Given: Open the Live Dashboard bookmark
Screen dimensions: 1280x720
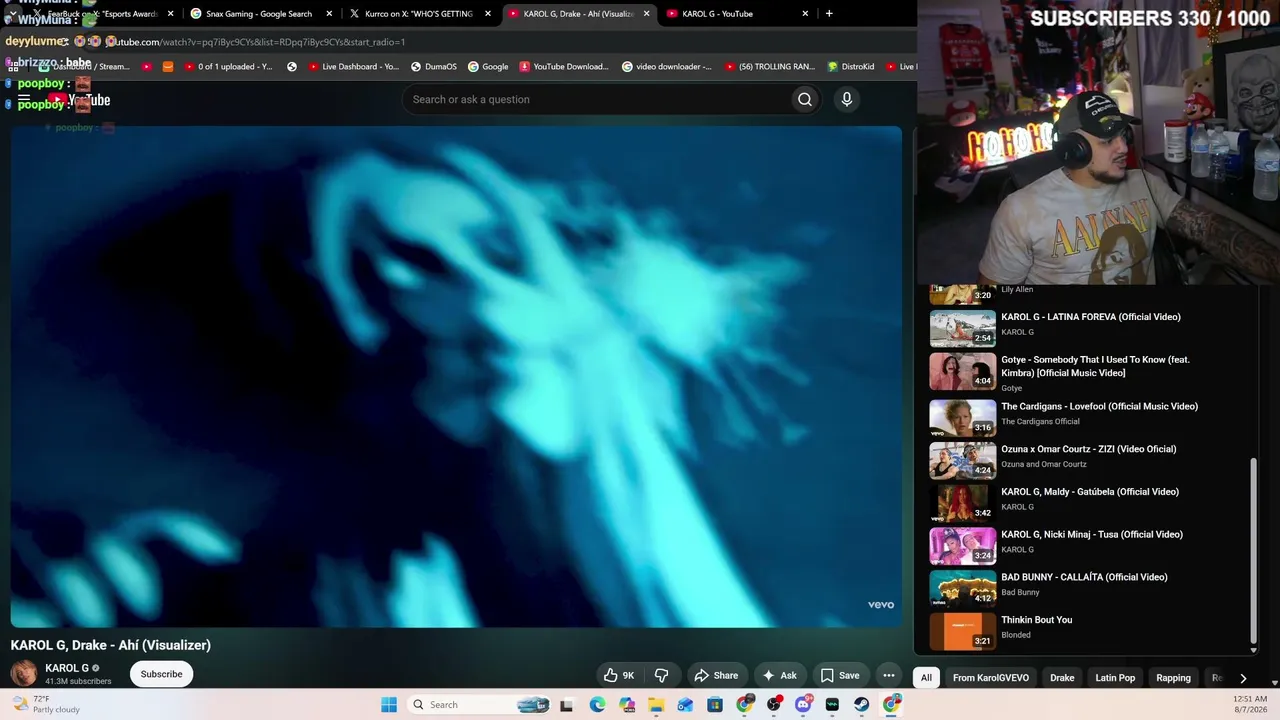Looking at the screenshot, I should 354,67.
